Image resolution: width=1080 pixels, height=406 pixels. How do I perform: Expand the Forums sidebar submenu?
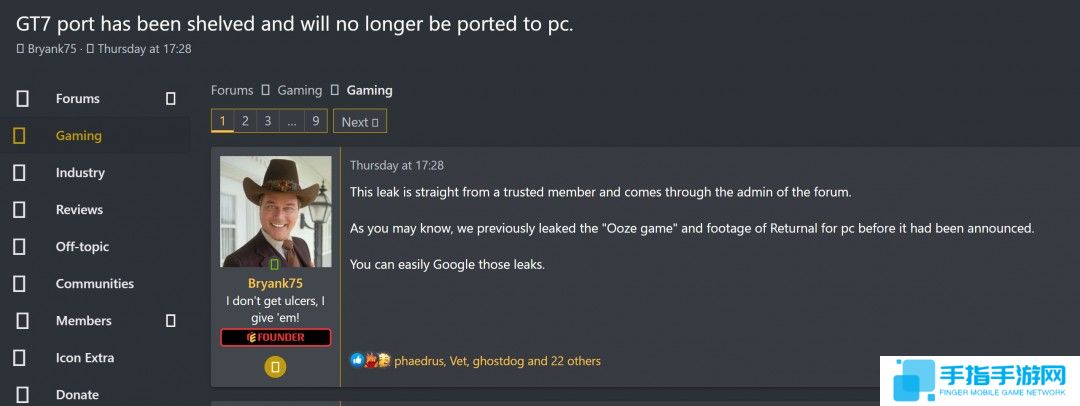click(171, 99)
